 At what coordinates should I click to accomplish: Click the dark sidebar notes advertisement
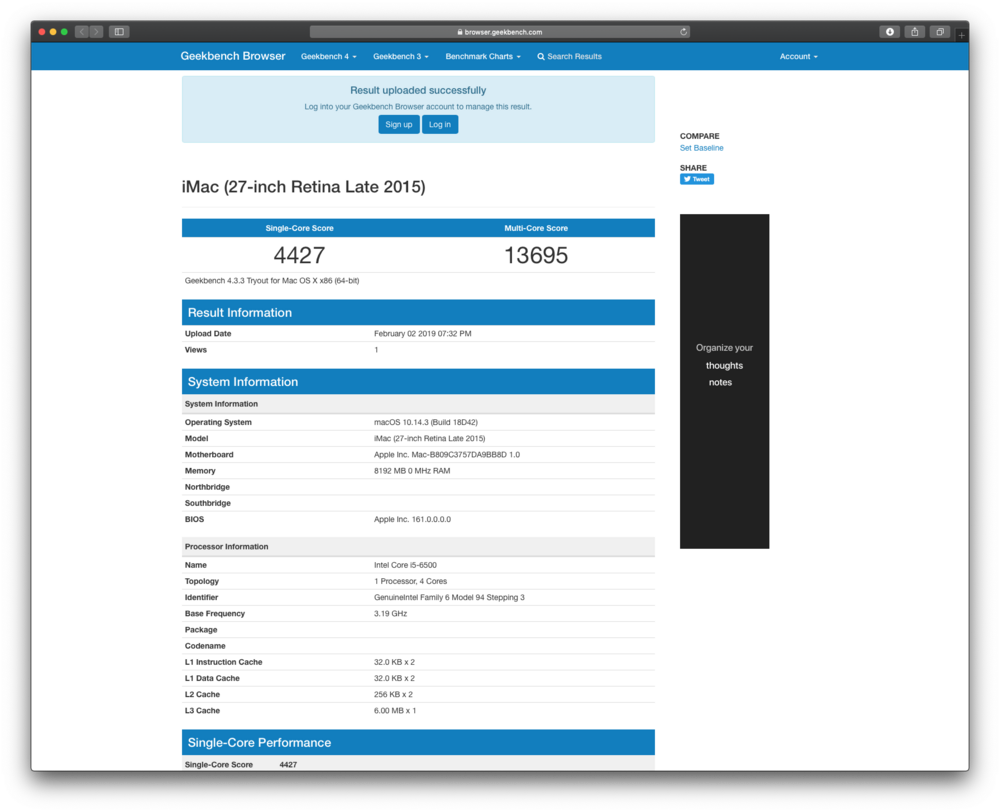click(724, 381)
